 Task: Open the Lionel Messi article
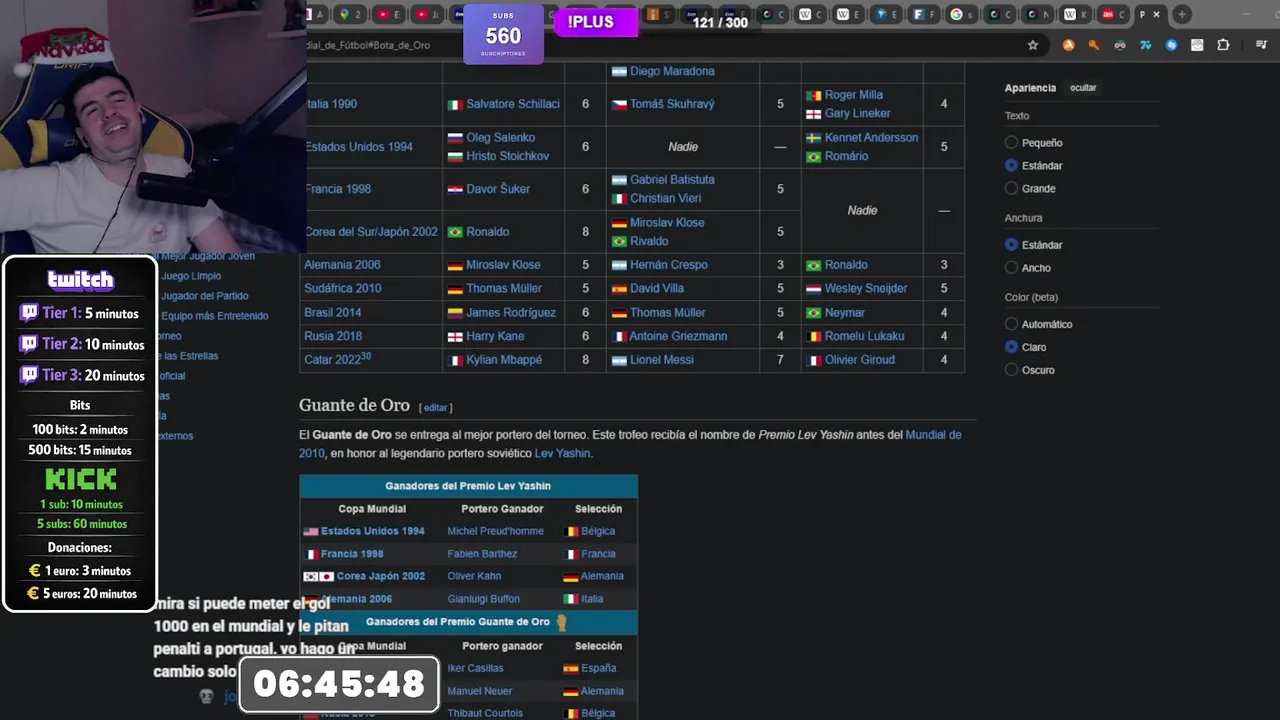point(662,360)
